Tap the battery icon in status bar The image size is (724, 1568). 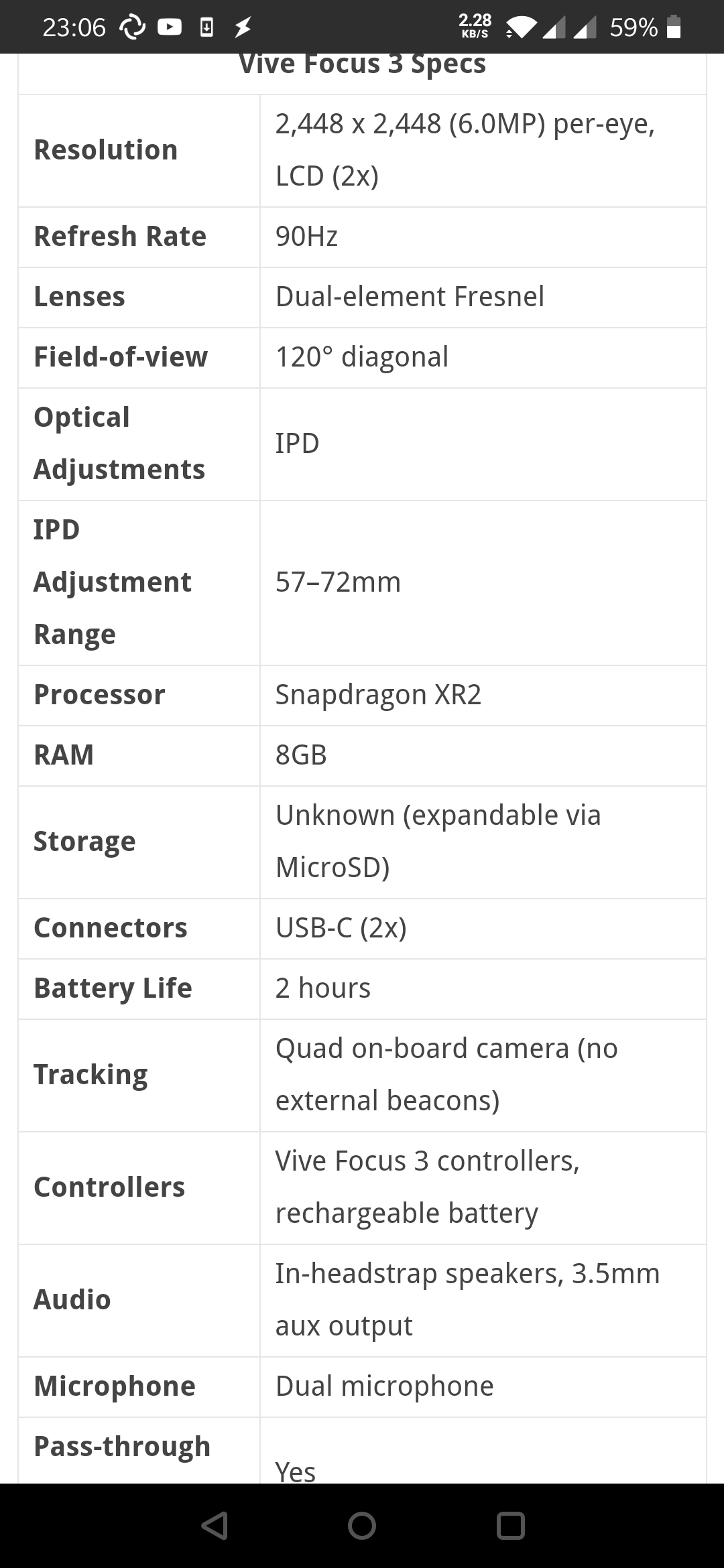tap(674, 27)
